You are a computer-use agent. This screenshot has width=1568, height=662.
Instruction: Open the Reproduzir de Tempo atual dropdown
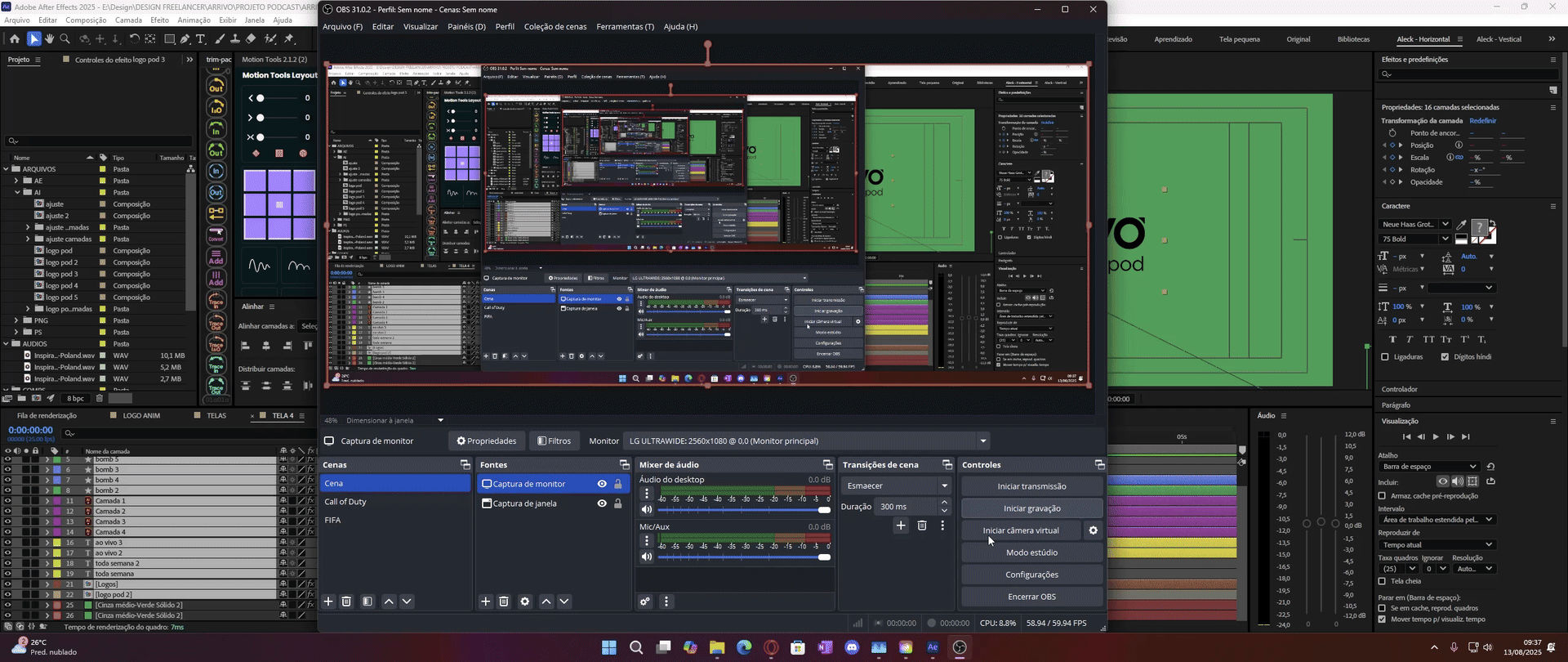1437,544
